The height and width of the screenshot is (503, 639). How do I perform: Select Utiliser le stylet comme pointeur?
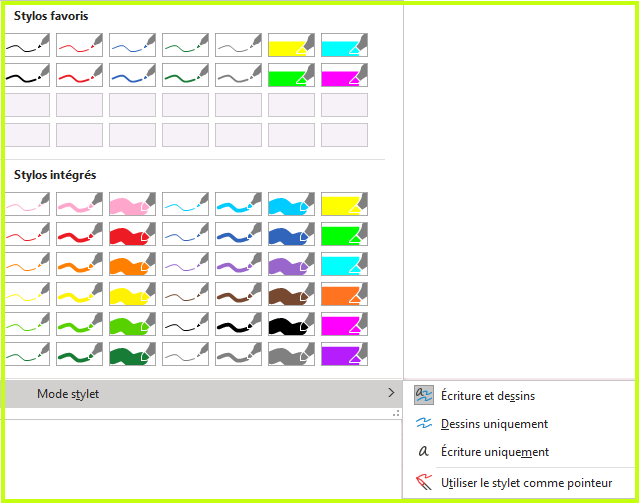click(x=519, y=483)
